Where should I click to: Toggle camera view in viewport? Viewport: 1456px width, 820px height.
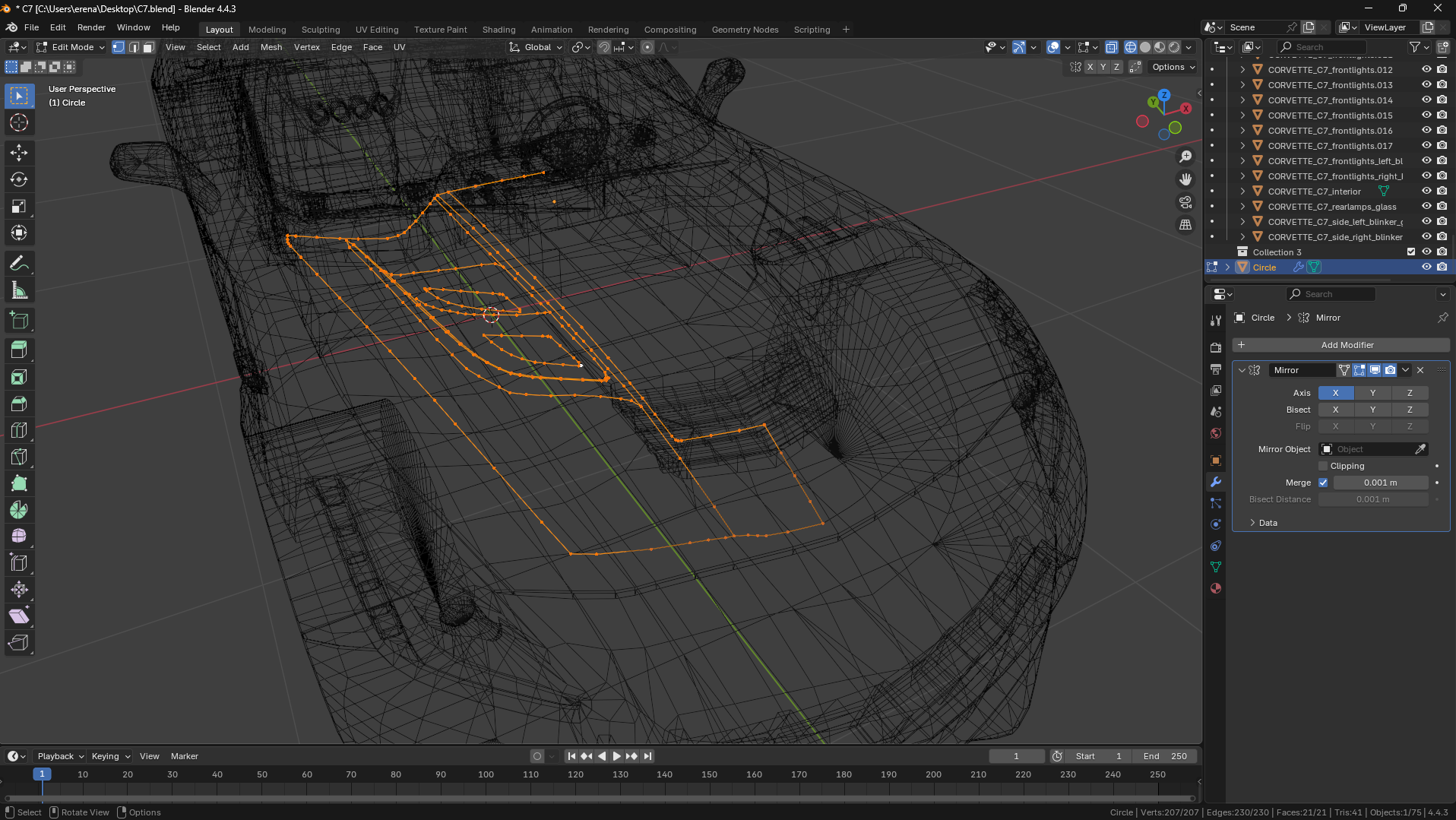(1185, 202)
